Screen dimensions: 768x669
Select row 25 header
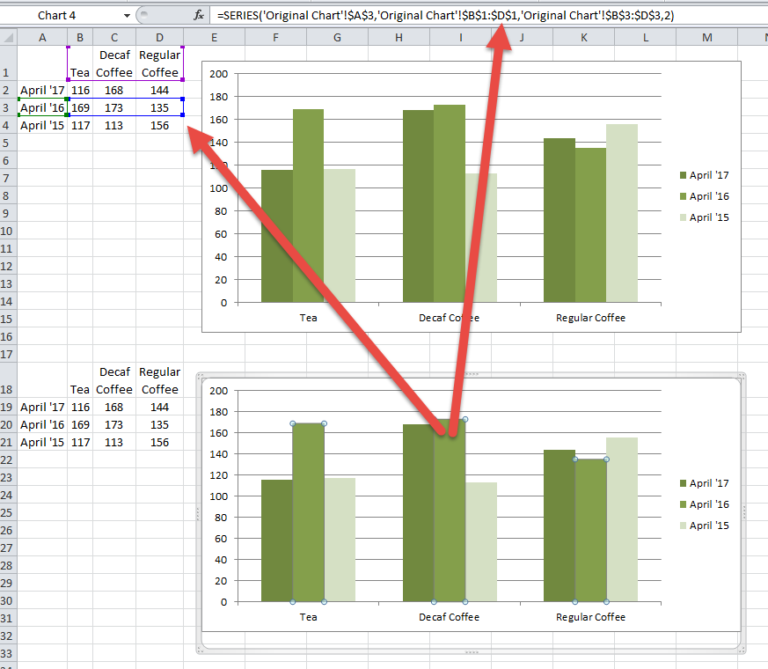tap(8, 513)
